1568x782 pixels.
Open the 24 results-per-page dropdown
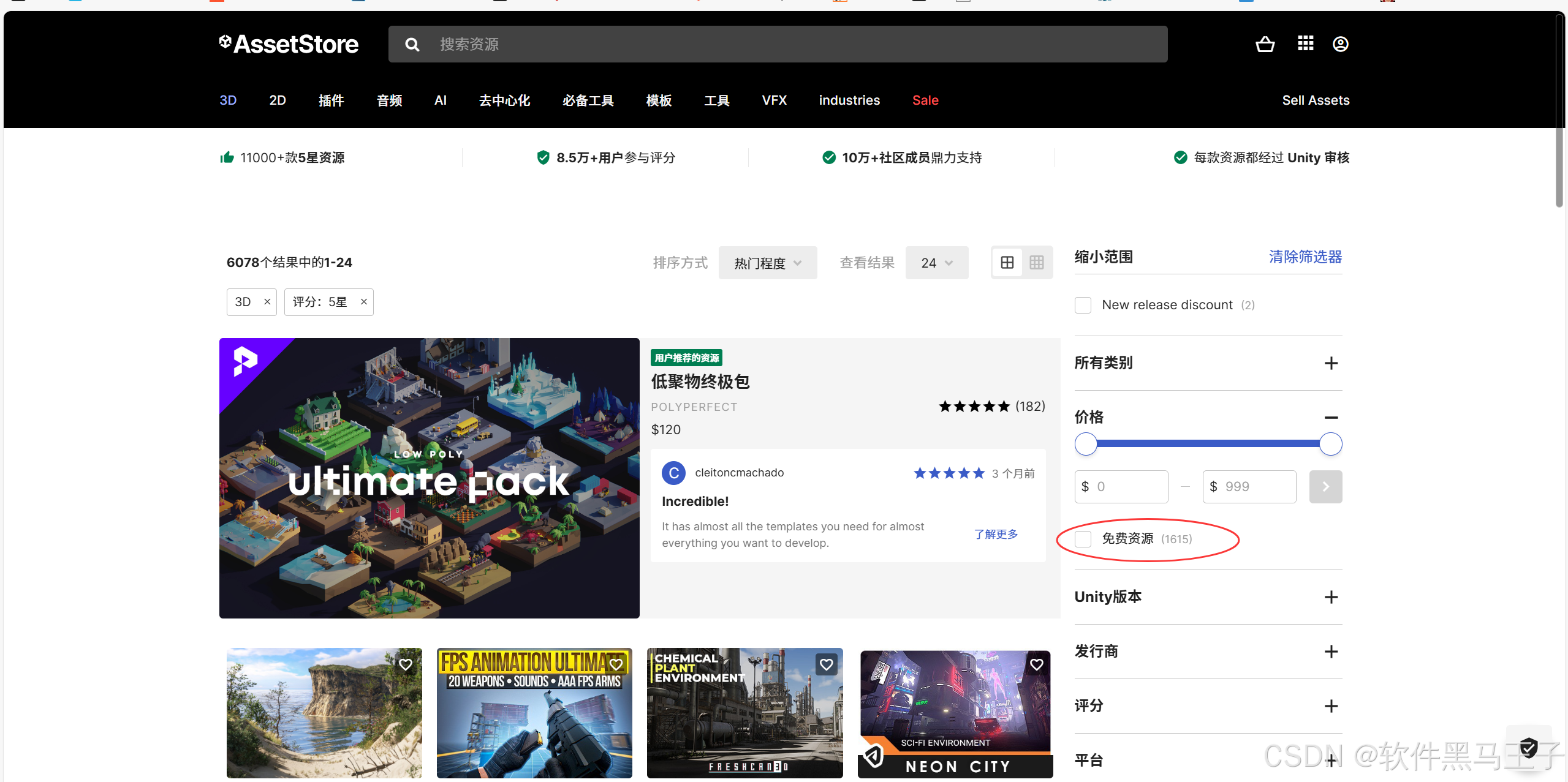click(936, 263)
